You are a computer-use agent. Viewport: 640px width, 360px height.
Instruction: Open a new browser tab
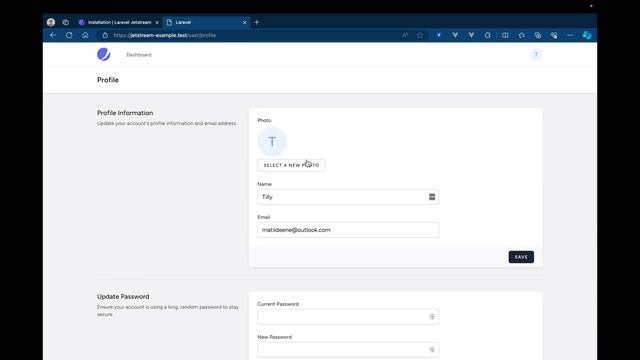tap(257, 22)
